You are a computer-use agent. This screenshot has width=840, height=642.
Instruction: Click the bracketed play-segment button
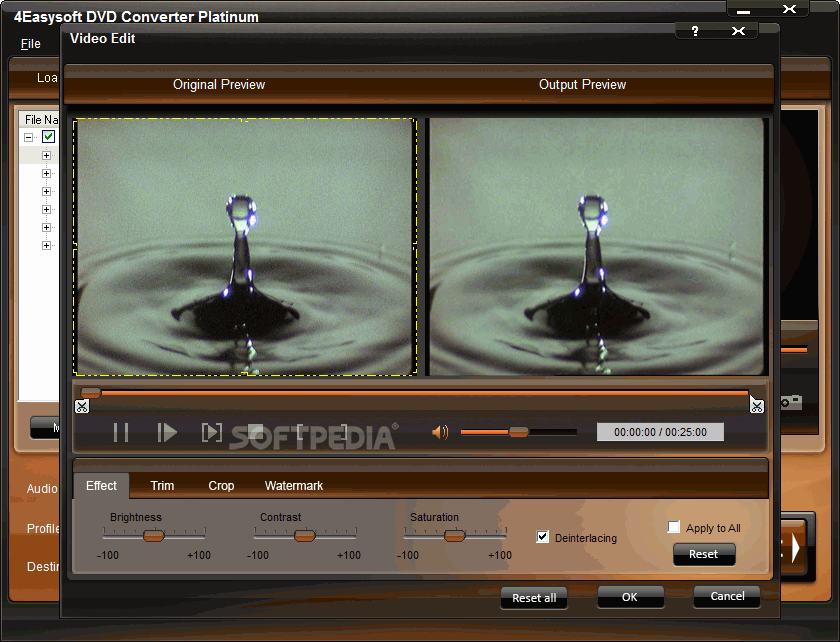click(x=212, y=432)
